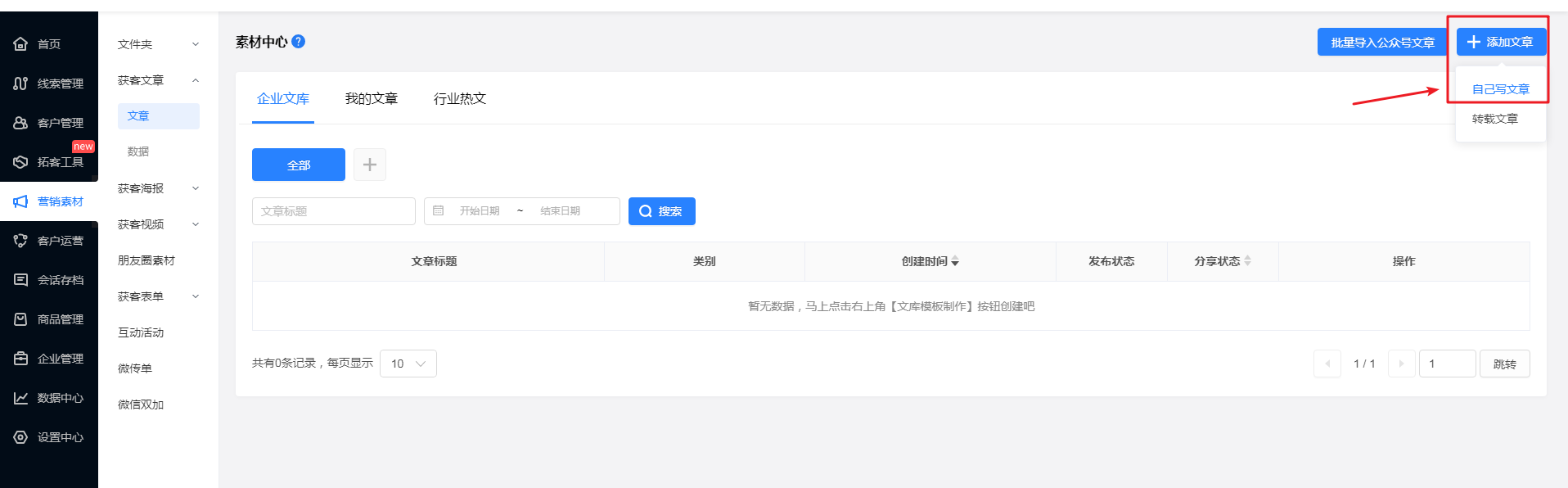Screen dimensions: 1568x488
Task: Click the calendar icon in date range
Action: 439,210
